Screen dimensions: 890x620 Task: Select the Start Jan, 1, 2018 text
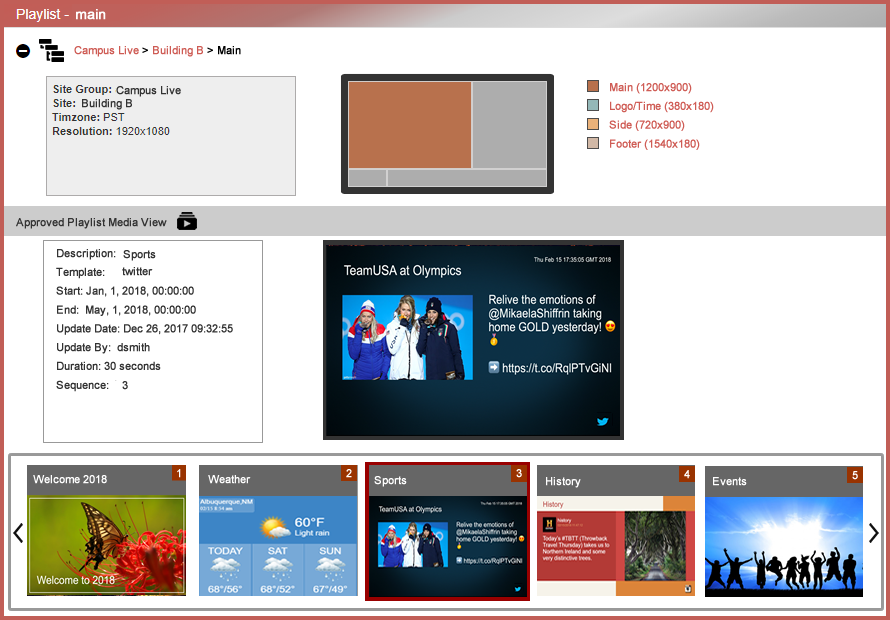point(125,291)
